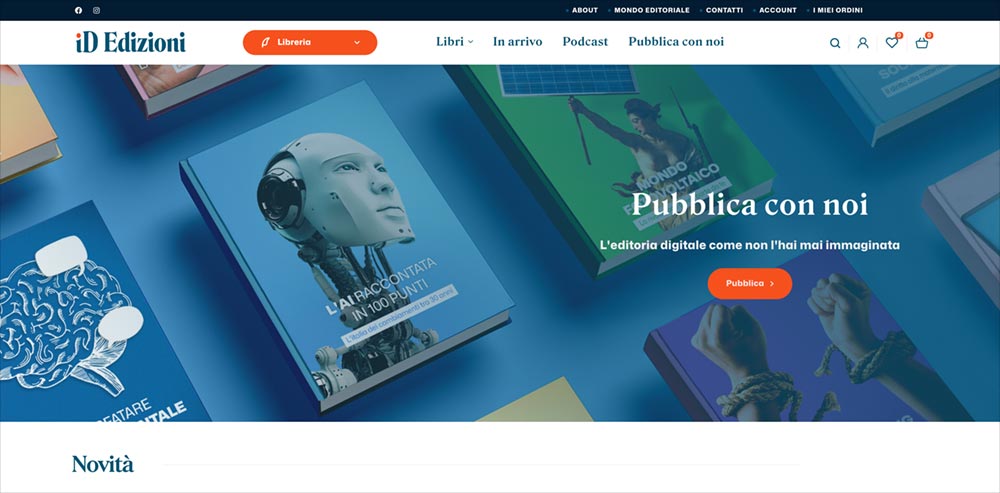Click the leaf icon in Libreria button
This screenshot has height=493, width=1000.
[265, 42]
